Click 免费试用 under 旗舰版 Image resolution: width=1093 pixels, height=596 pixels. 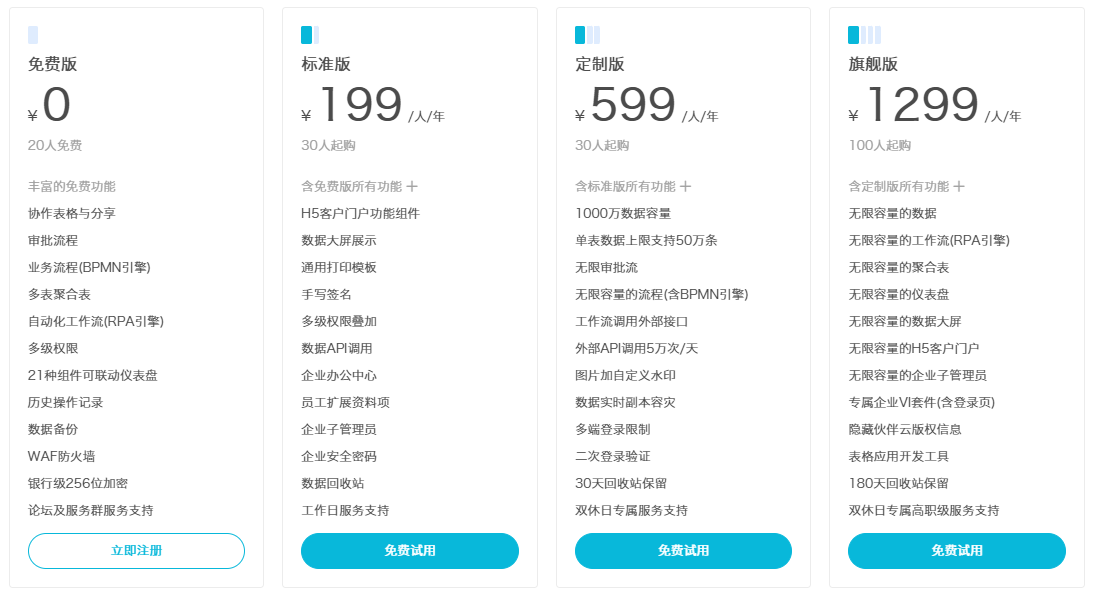(x=957, y=551)
